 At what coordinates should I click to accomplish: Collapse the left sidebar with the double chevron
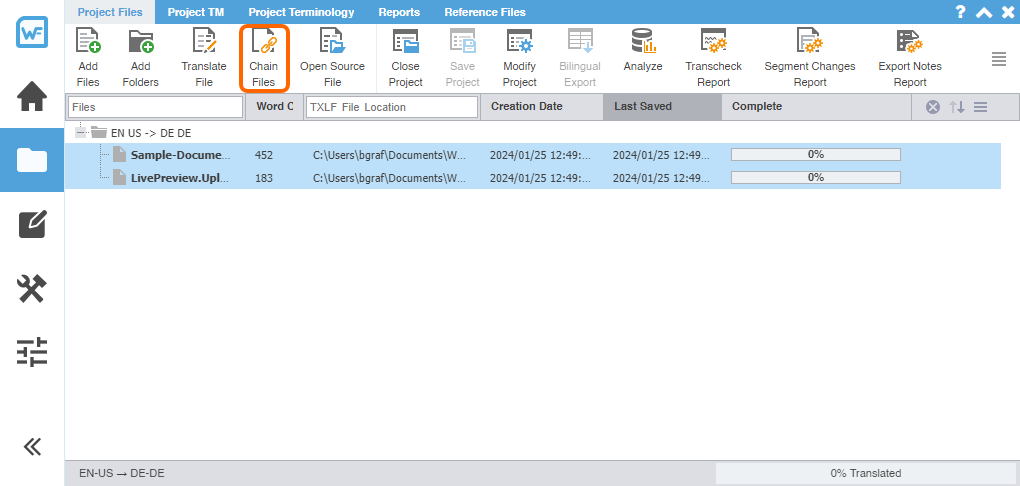pos(32,446)
